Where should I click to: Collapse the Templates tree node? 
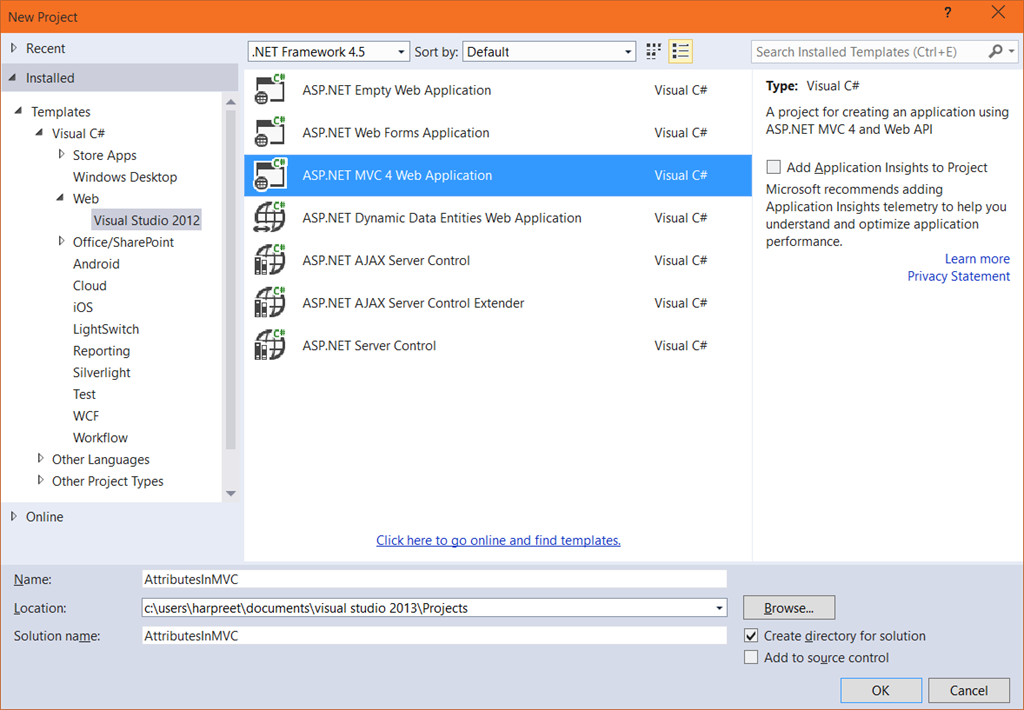point(18,111)
